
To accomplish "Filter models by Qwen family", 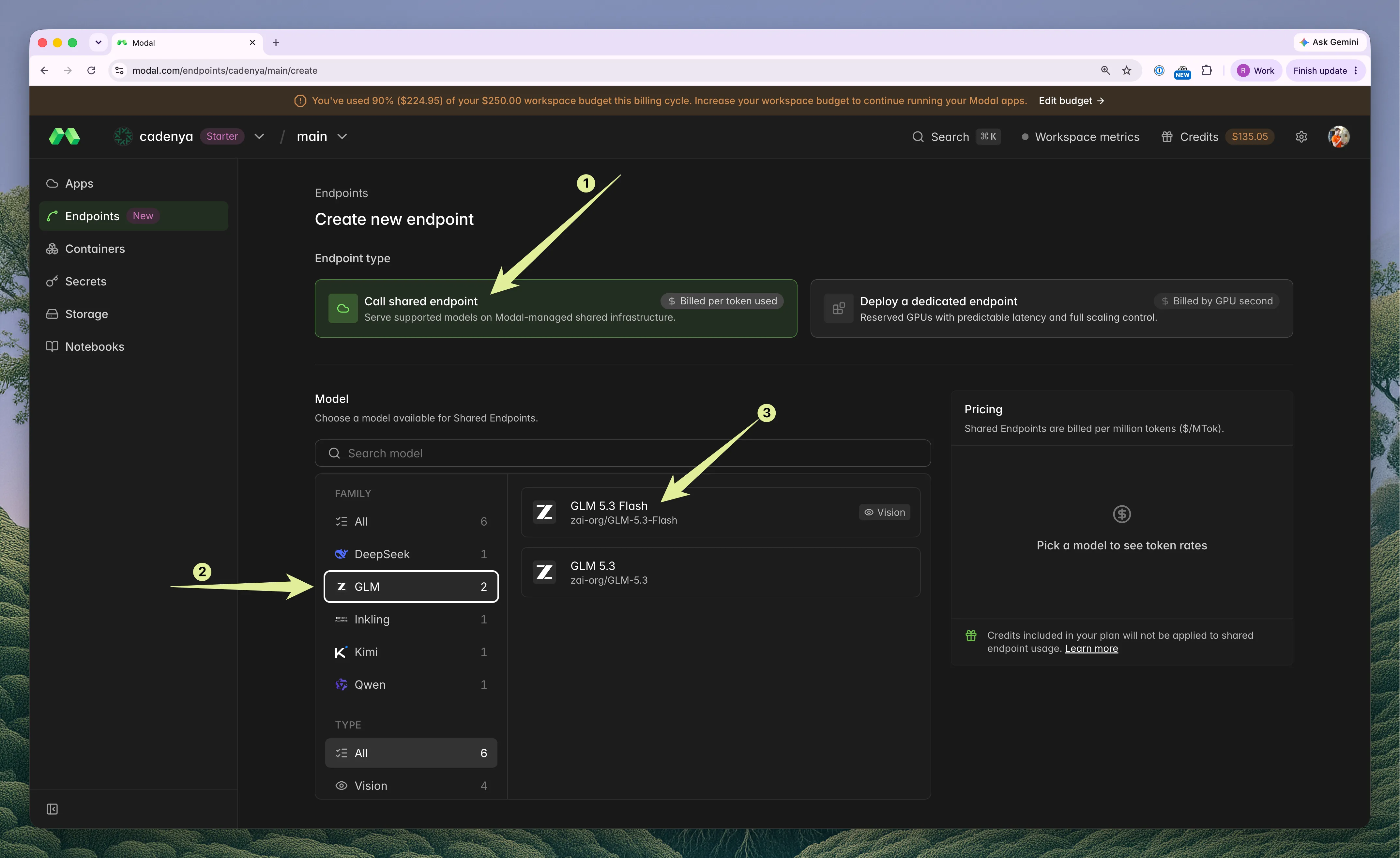I will pyautogui.click(x=411, y=685).
